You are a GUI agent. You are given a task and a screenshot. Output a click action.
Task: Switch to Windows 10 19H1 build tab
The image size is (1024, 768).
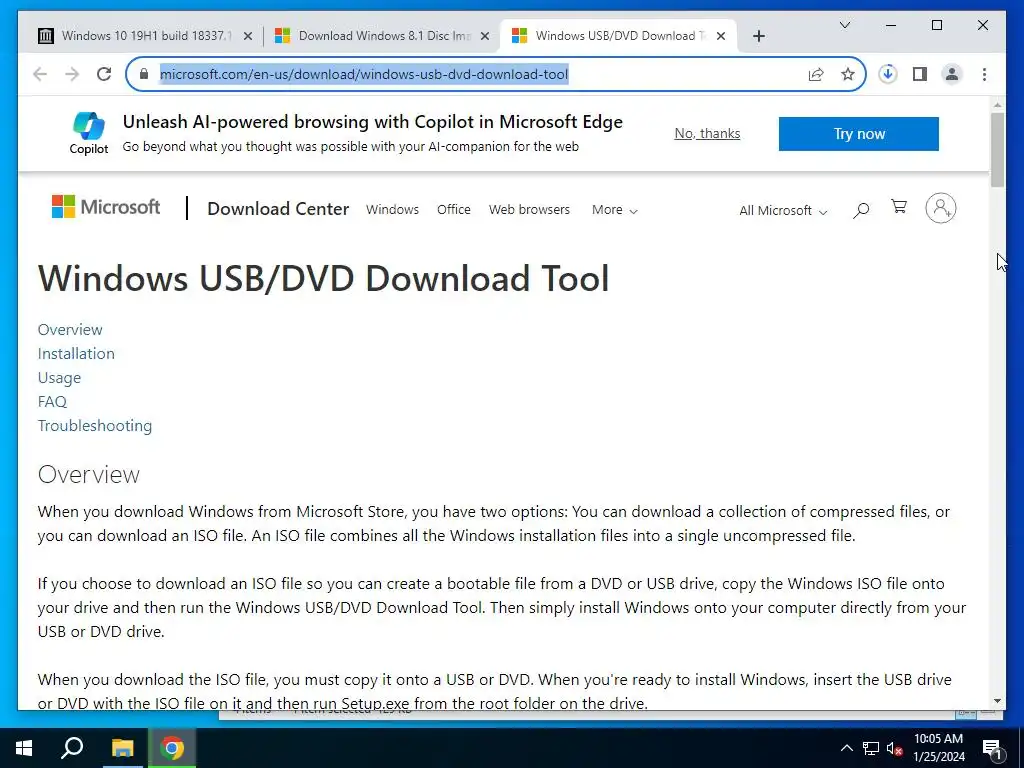click(x=145, y=36)
